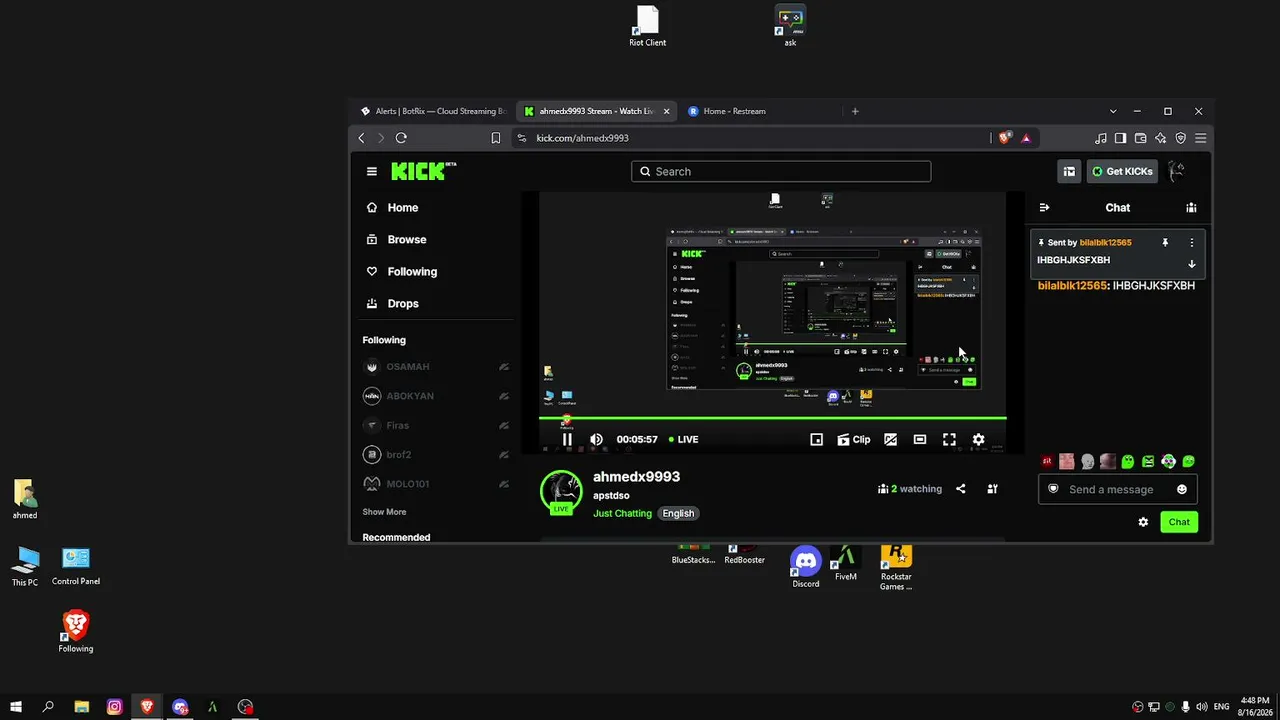1280x720 pixels.
Task: Expand the list with Show More
Action: click(x=384, y=512)
